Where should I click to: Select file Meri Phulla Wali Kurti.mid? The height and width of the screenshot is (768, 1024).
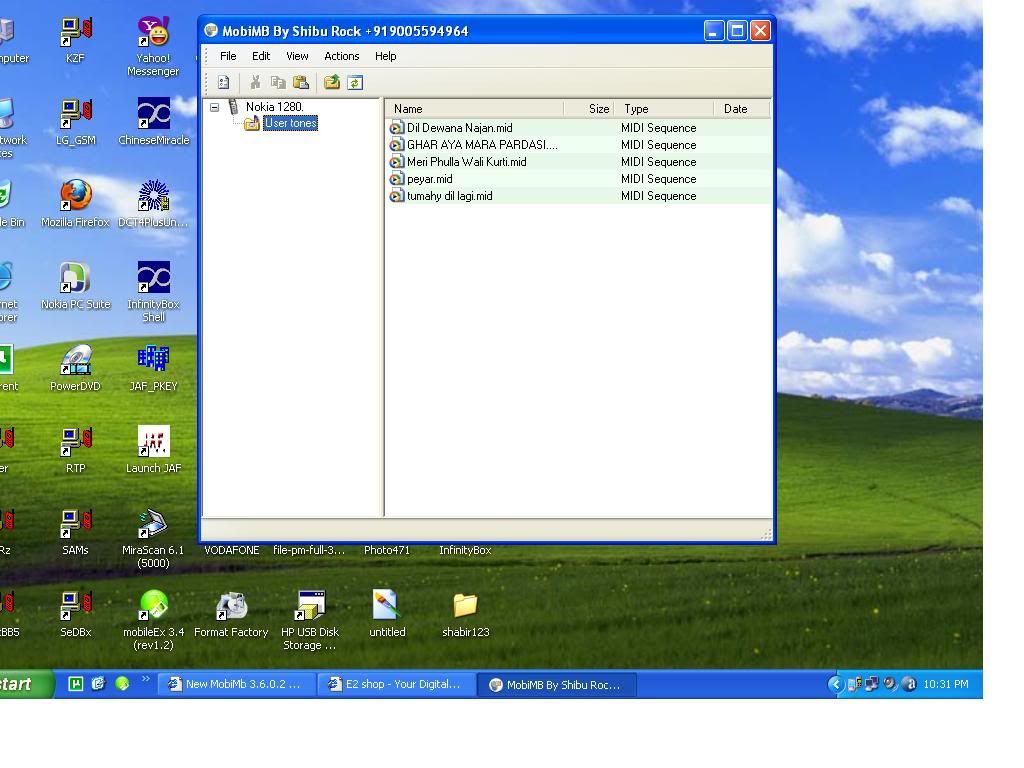(x=467, y=162)
